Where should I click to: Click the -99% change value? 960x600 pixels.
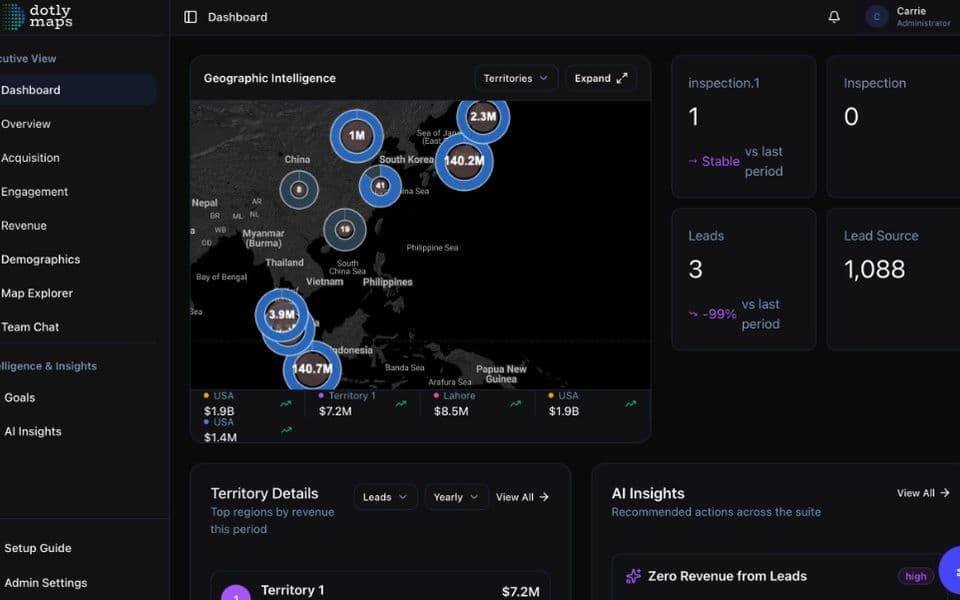tap(719, 314)
